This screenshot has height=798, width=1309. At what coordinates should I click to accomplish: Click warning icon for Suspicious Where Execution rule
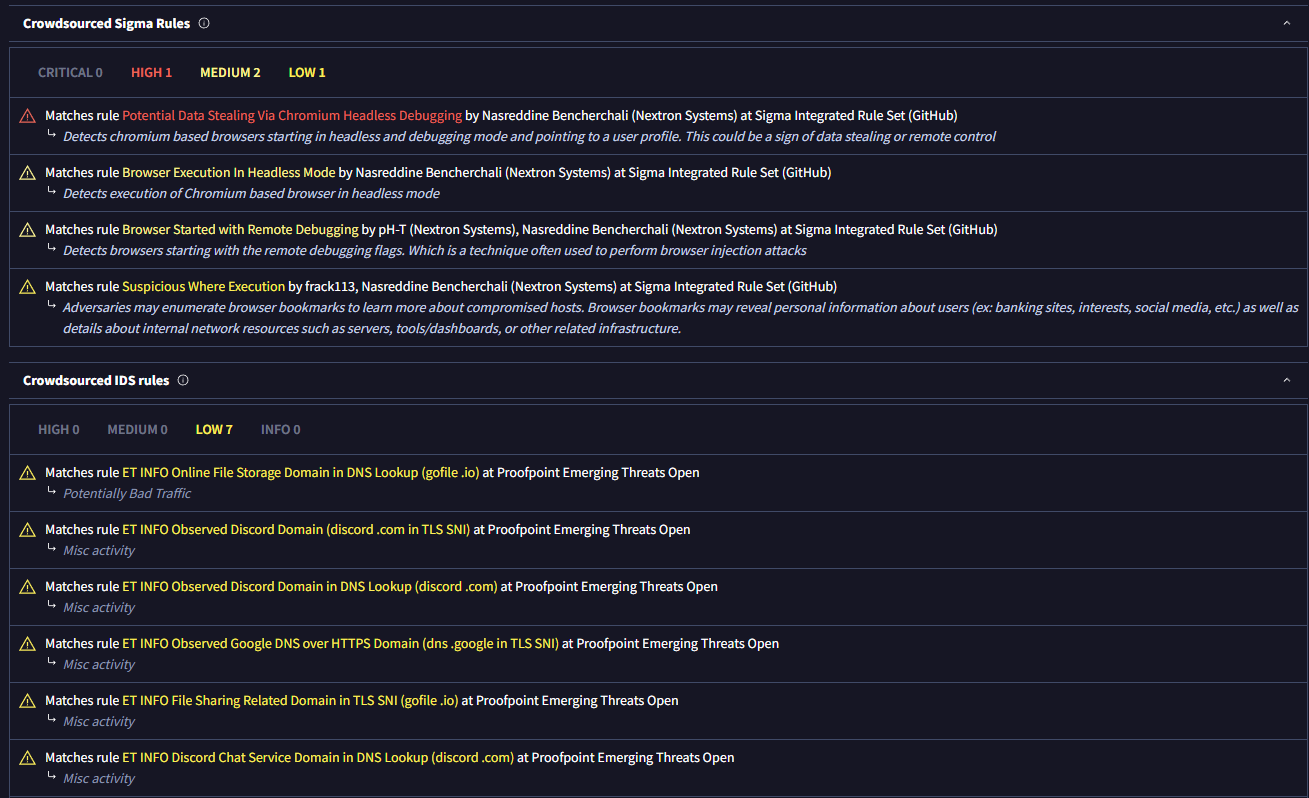(x=28, y=287)
